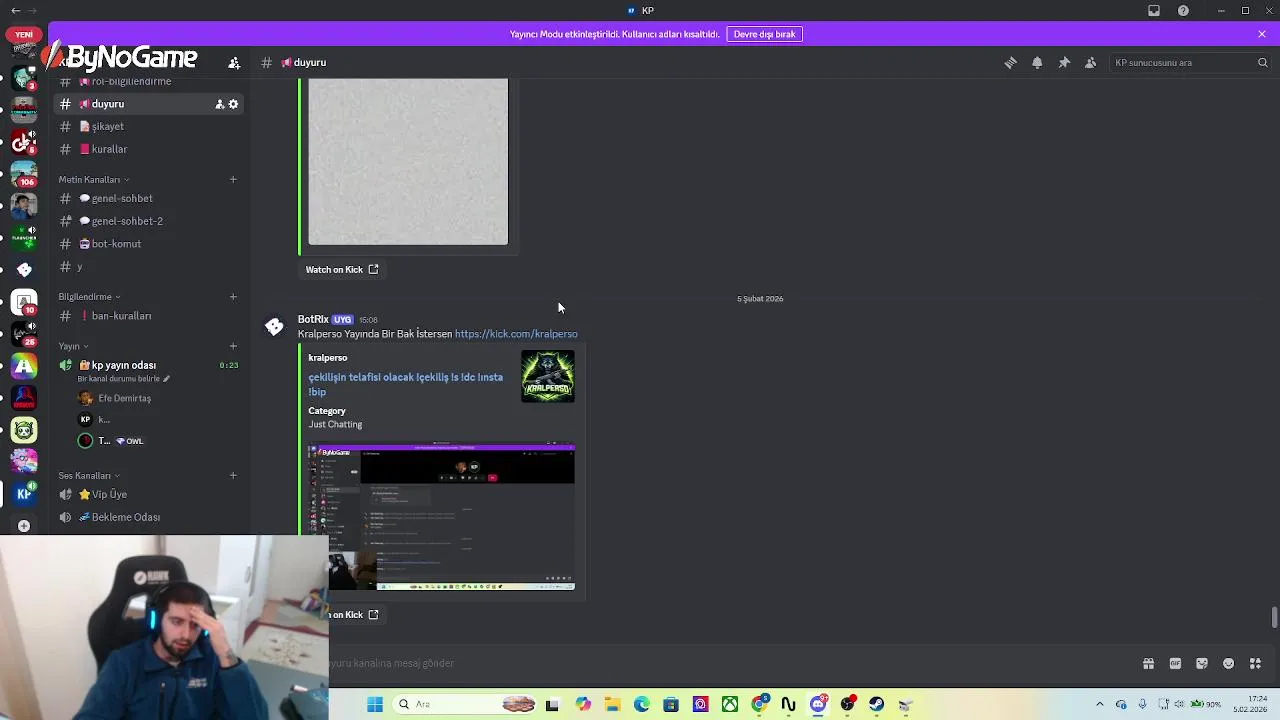Open BotRix avatar icon
This screenshot has height=720, width=1280.
pos(274,327)
